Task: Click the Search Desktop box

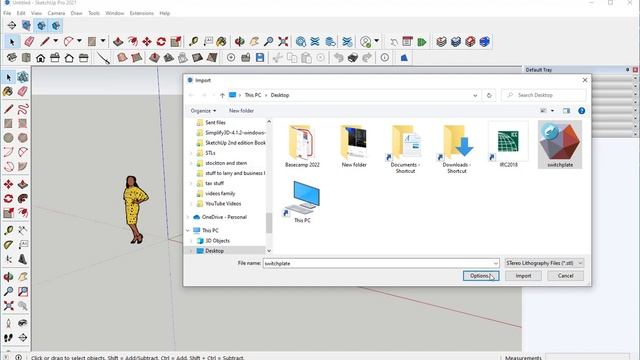Action: point(544,95)
